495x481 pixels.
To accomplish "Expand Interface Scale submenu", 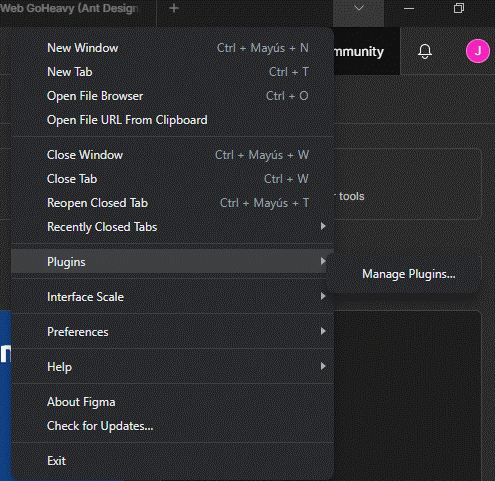I will click(x=172, y=297).
